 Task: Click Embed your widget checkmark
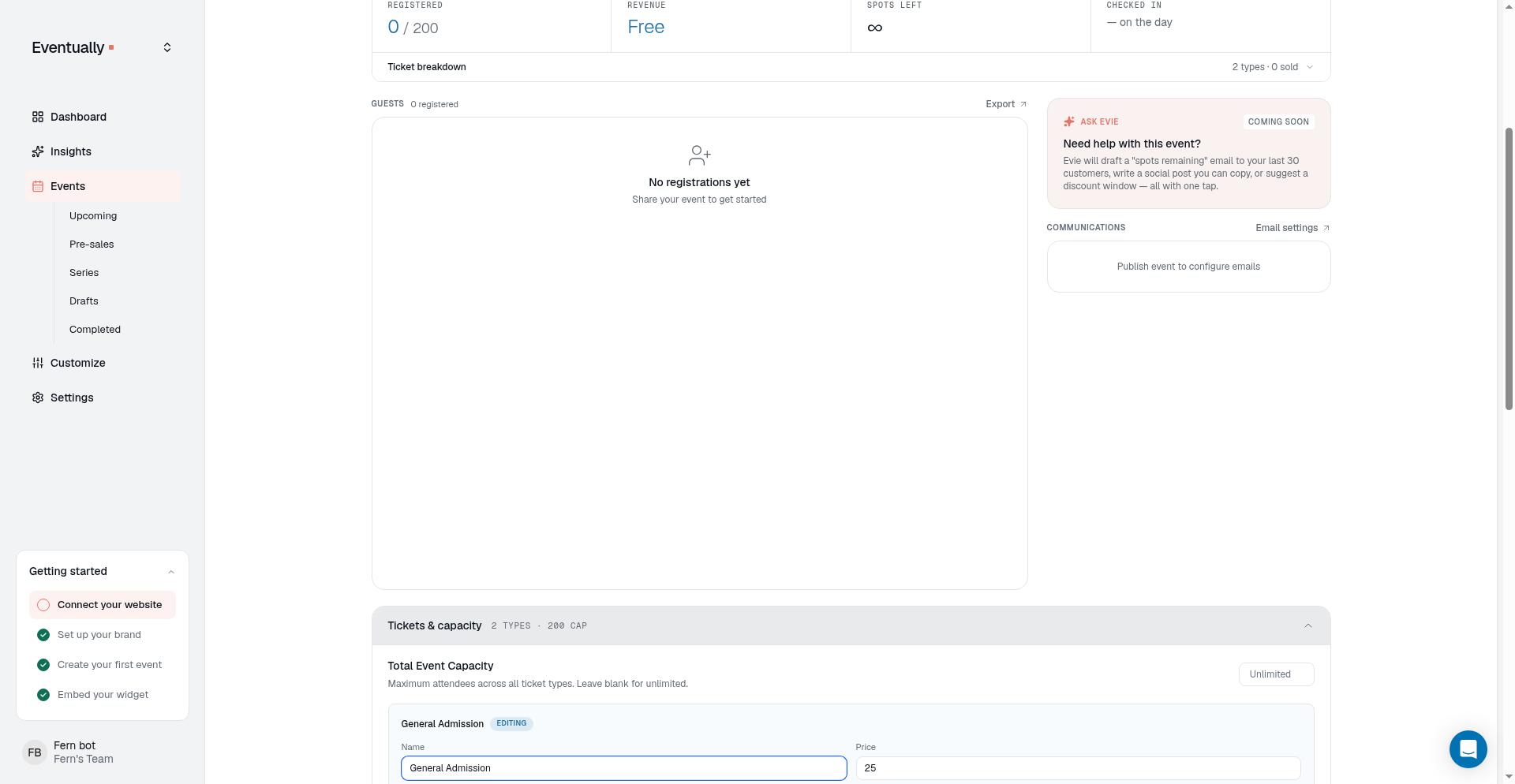point(43,695)
